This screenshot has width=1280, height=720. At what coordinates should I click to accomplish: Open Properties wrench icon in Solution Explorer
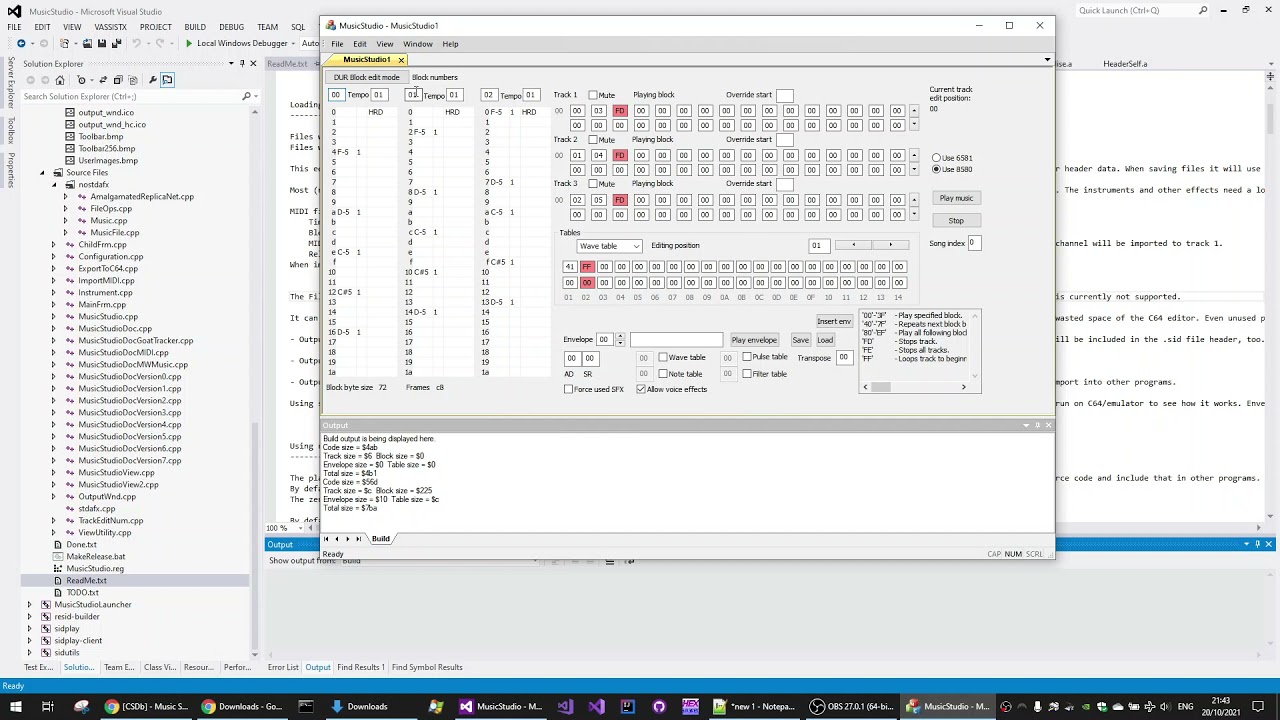pos(152,80)
